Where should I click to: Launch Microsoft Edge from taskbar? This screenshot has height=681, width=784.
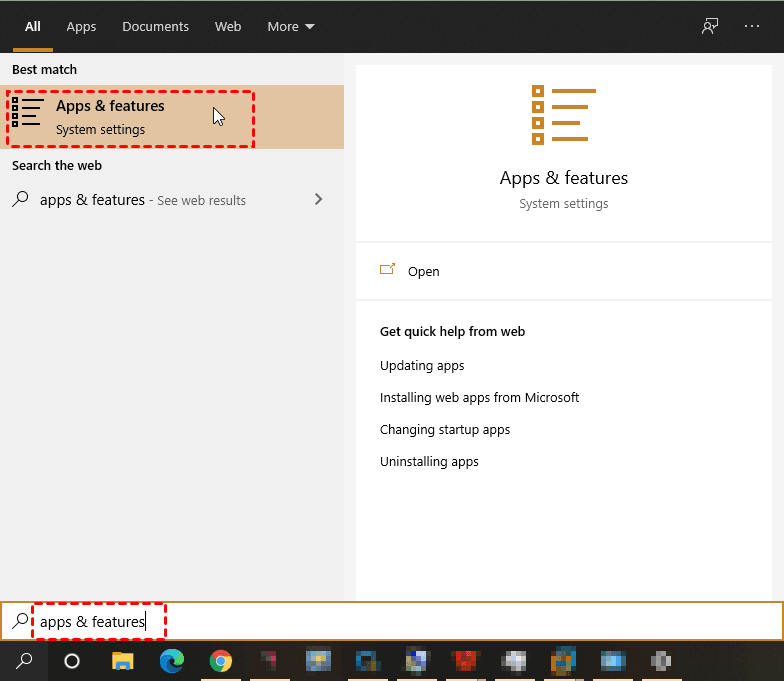tap(172, 660)
